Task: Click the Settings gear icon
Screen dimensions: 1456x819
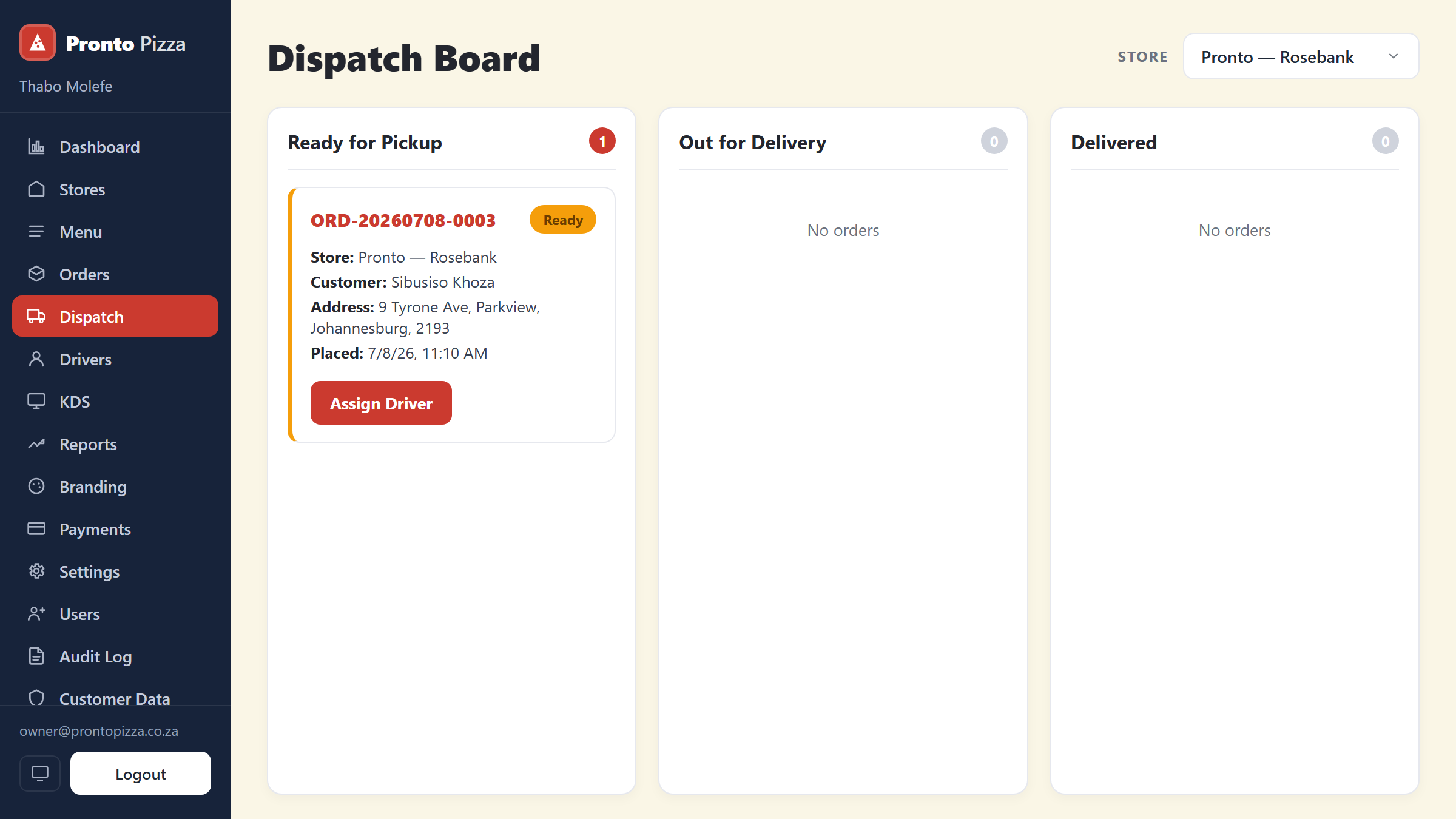Action: tap(36, 571)
